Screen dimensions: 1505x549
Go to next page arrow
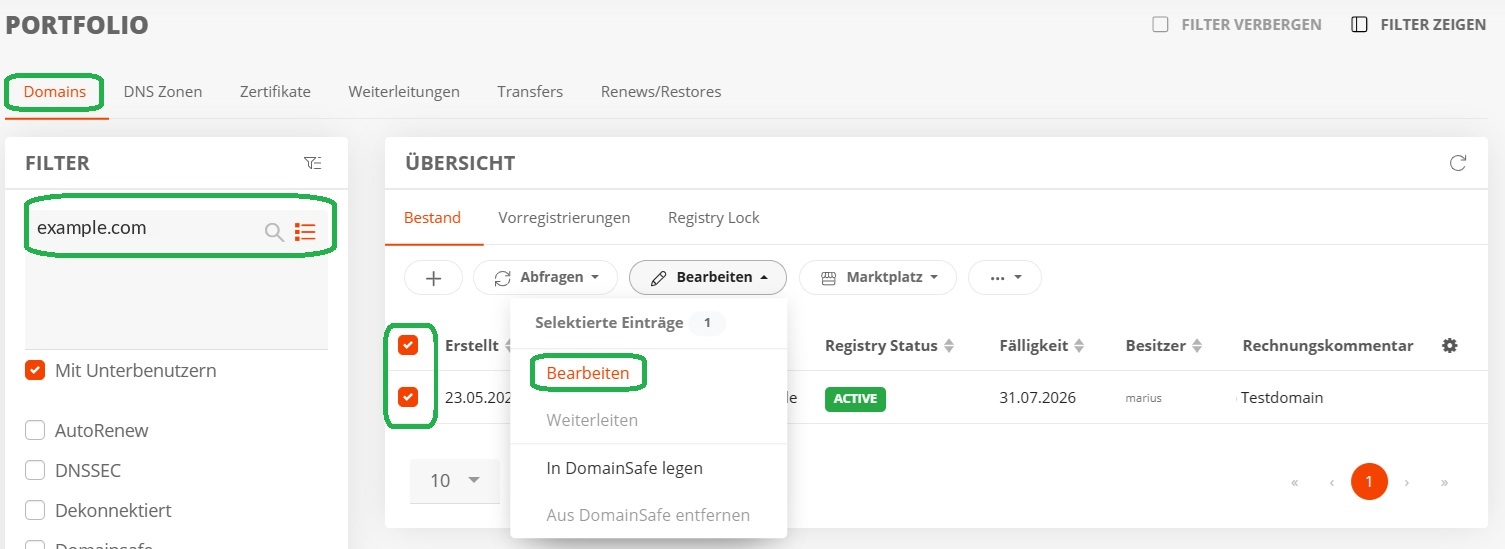1407,482
